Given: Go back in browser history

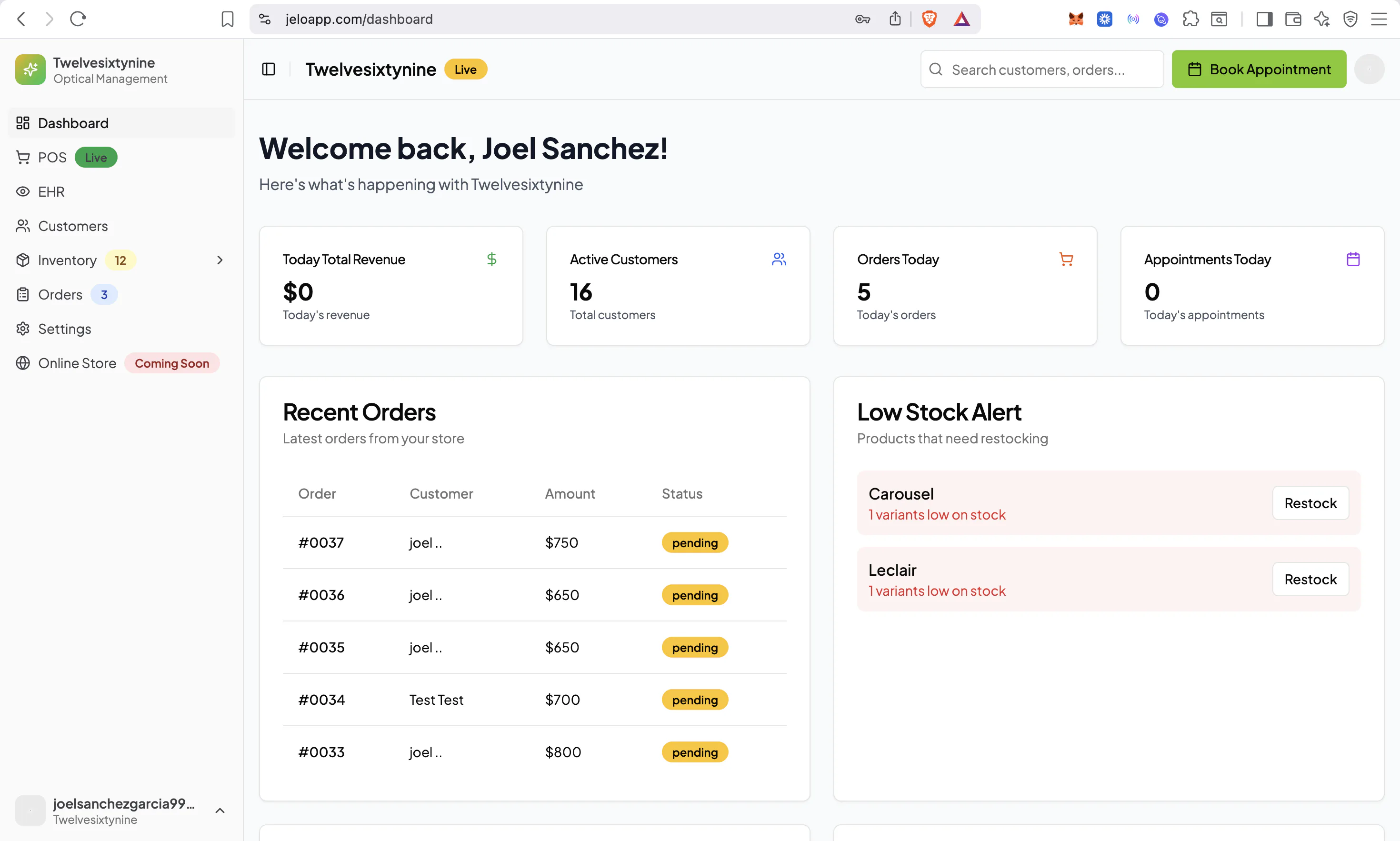Looking at the screenshot, I should tap(21, 19).
